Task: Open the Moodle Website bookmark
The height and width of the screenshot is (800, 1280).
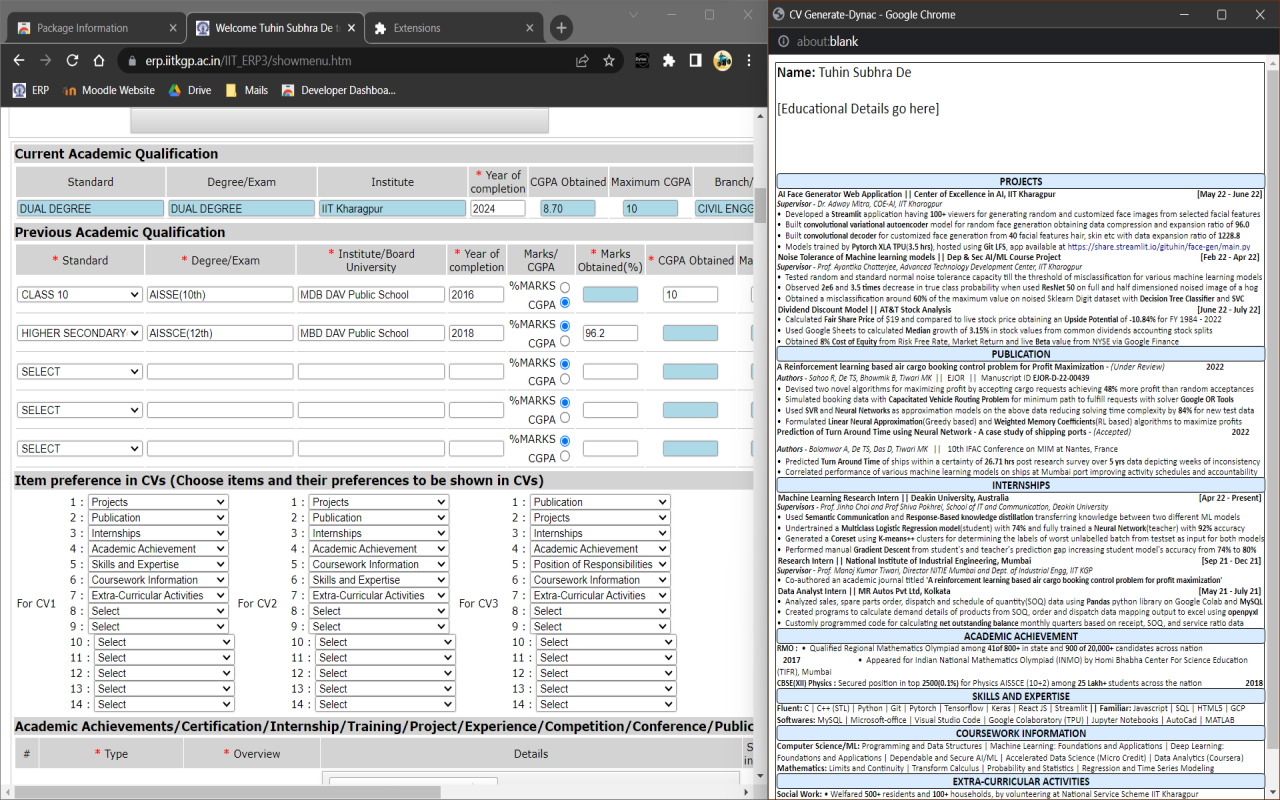Action: coord(109,90)
